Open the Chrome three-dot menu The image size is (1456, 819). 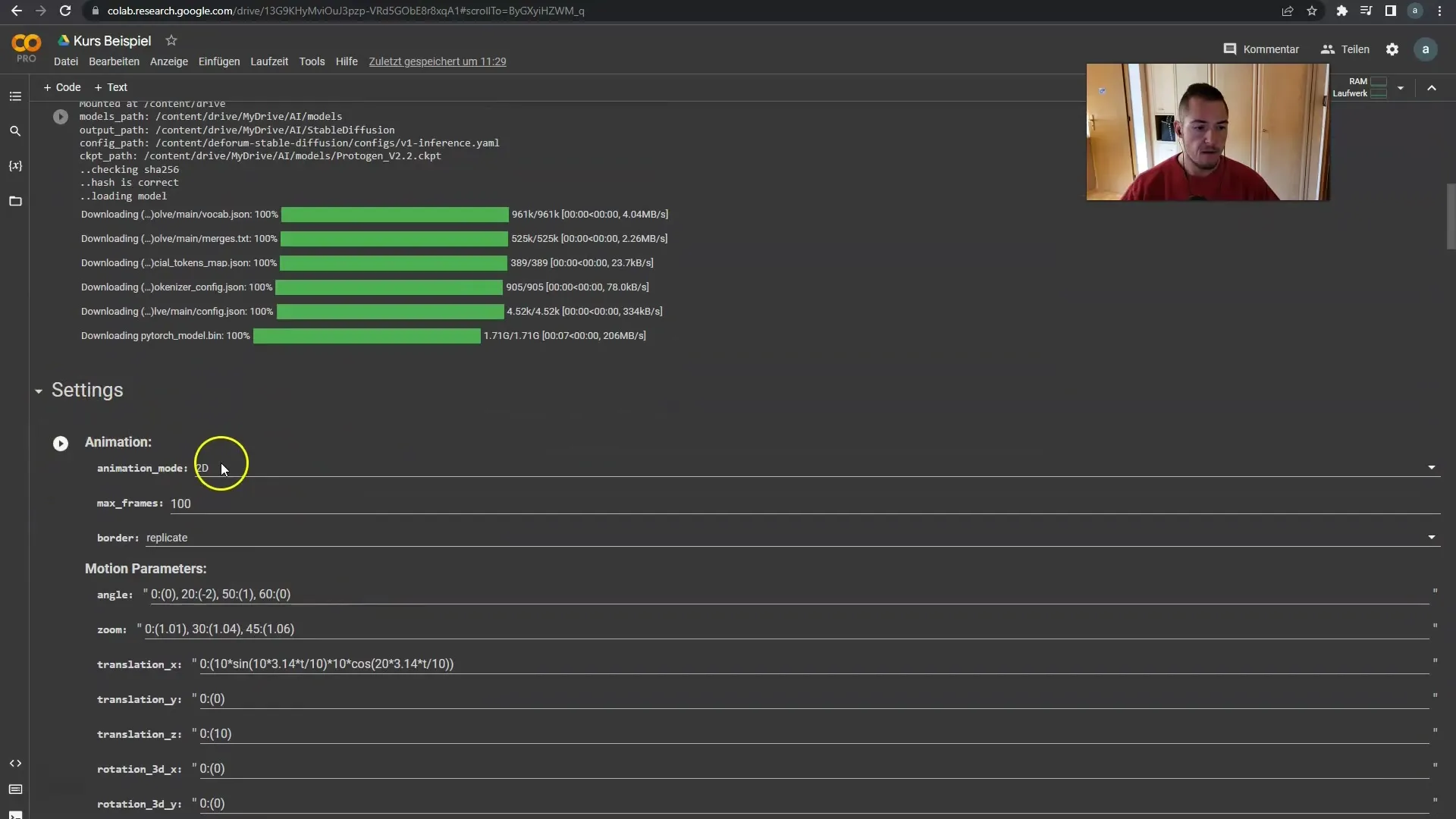click(1439, 11)
